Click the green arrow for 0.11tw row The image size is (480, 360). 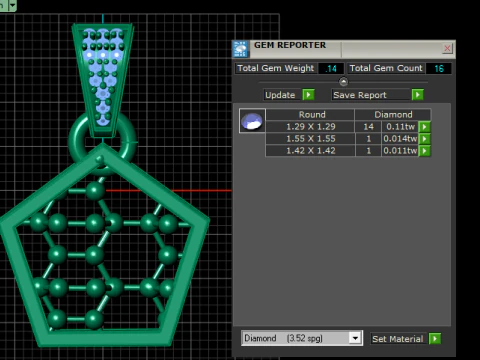point(424,127)
